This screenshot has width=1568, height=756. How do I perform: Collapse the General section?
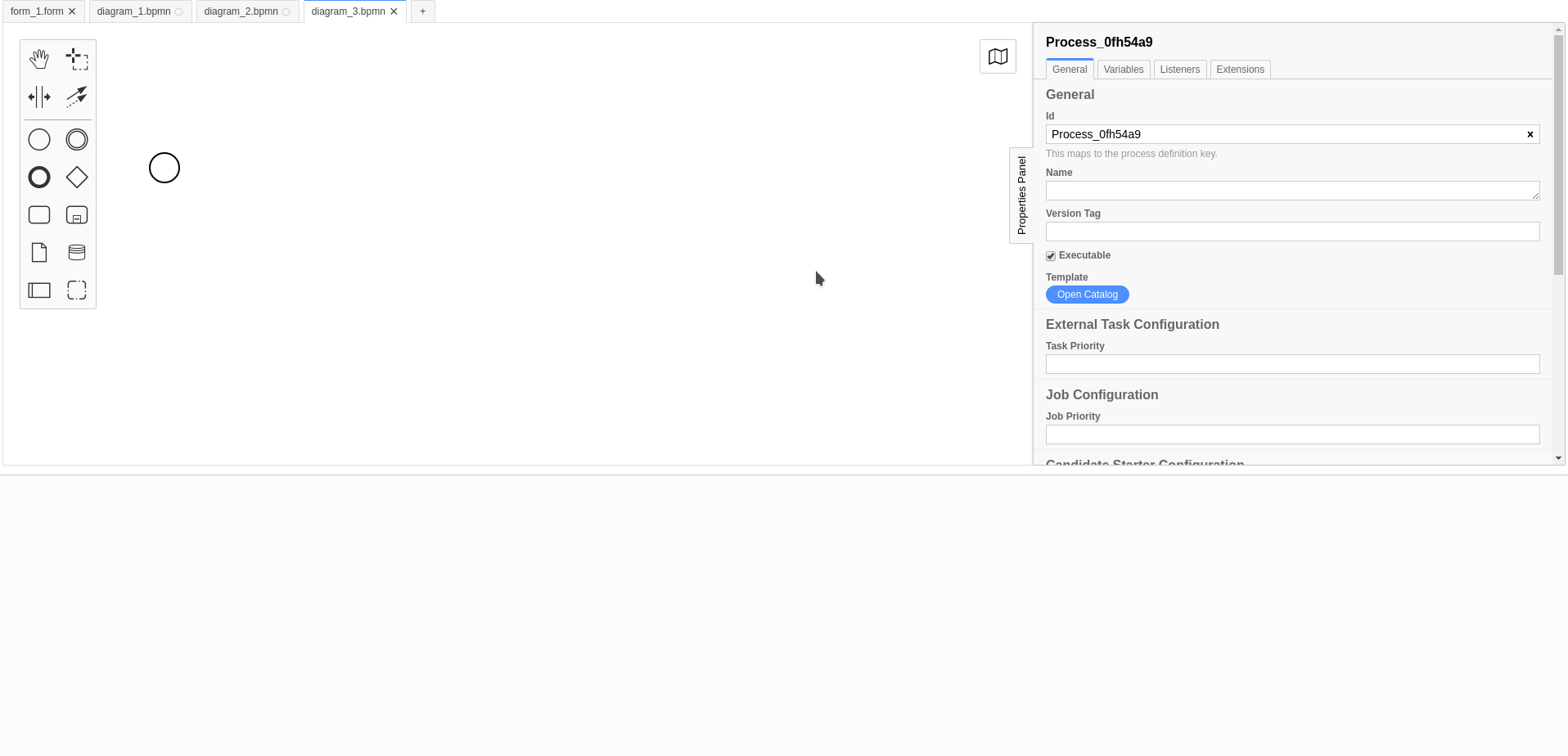(1070, 94)
